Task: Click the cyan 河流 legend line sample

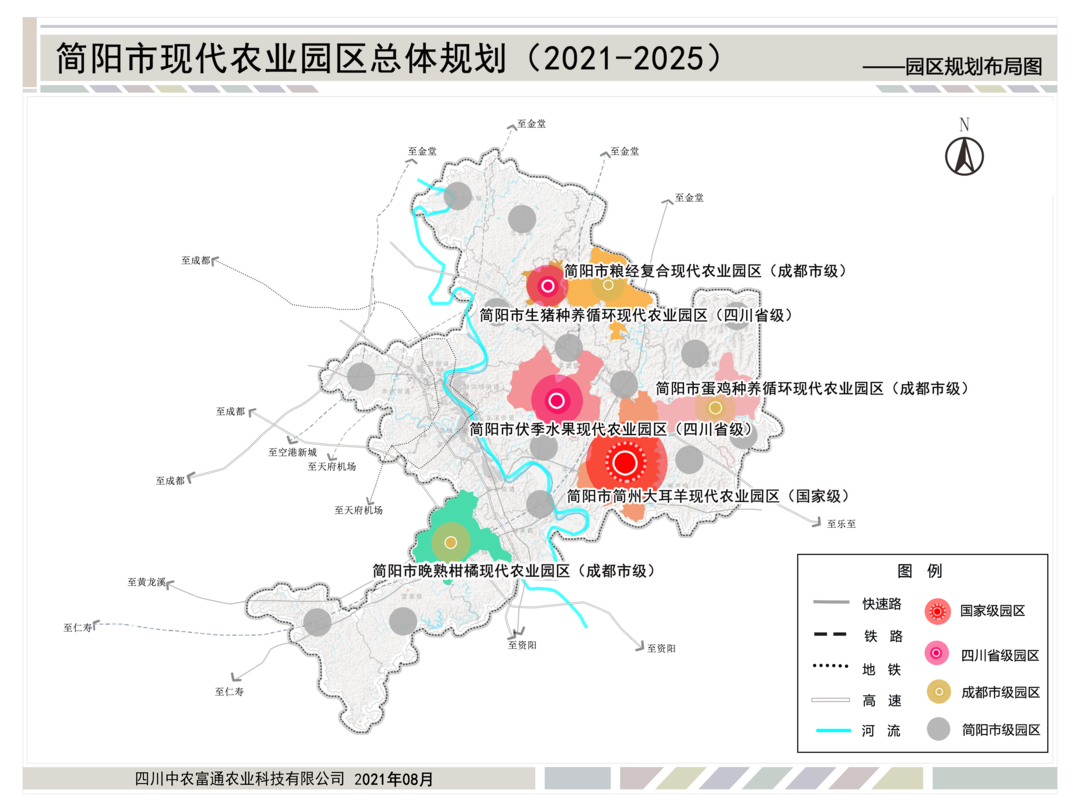Action: (833, 730)
